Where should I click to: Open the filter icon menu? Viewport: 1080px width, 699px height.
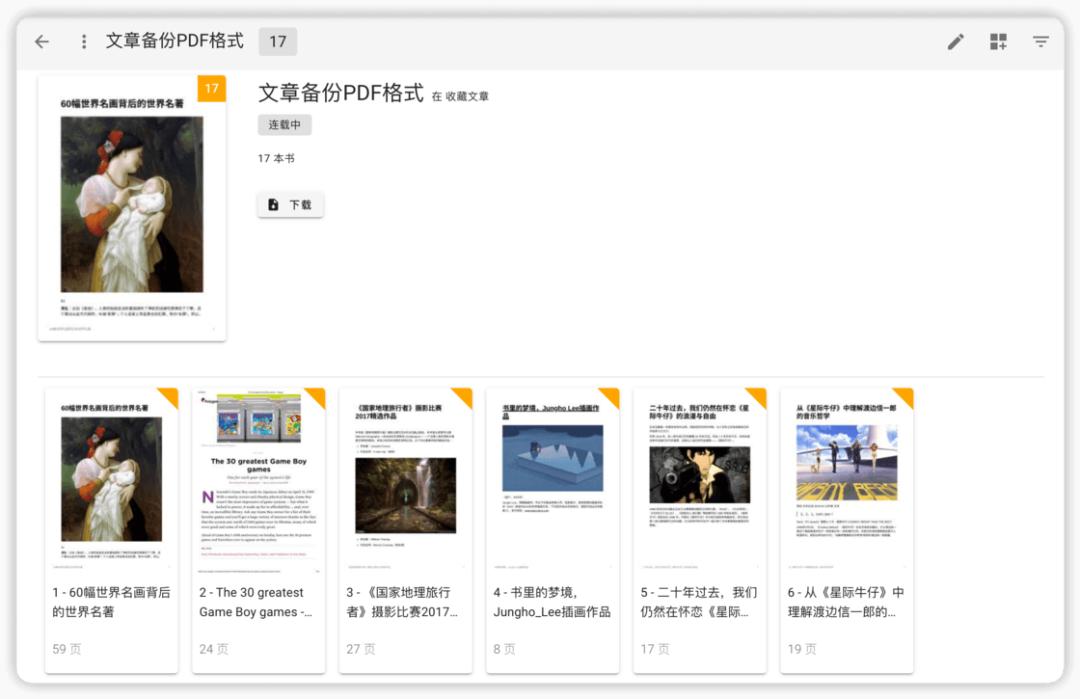pos(1041,41)
